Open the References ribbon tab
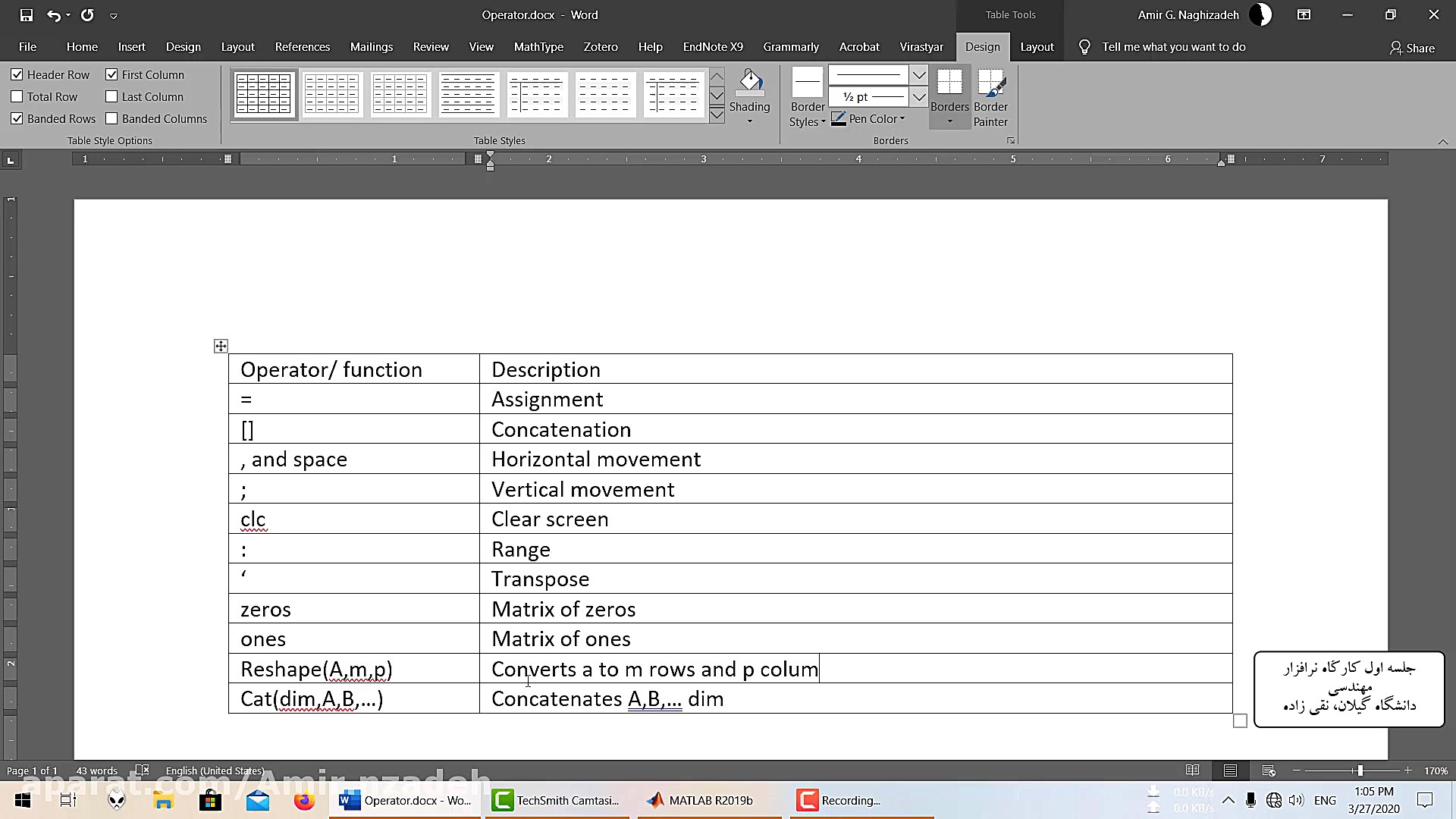This screenshot has height=819, width=1456. [x=302, y=47]
